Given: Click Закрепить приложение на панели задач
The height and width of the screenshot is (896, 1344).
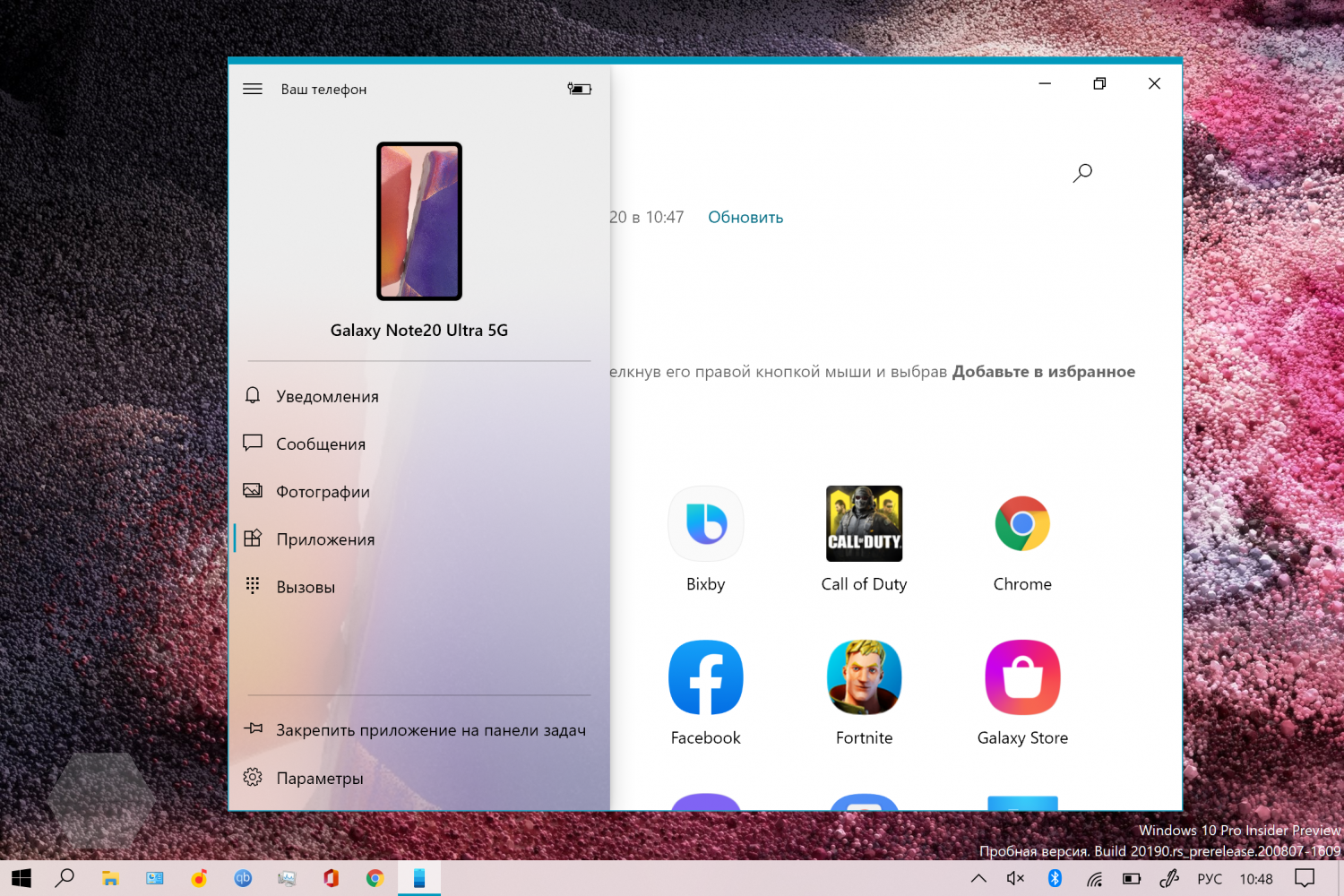Looking at the screenshot, I should pos(419,729).
